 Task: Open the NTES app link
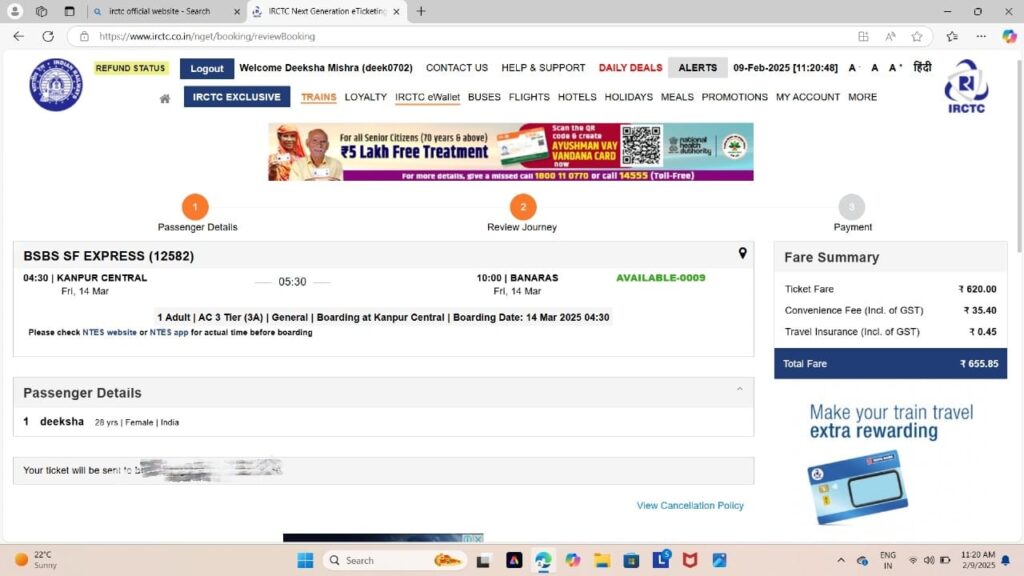coord(169,332)
